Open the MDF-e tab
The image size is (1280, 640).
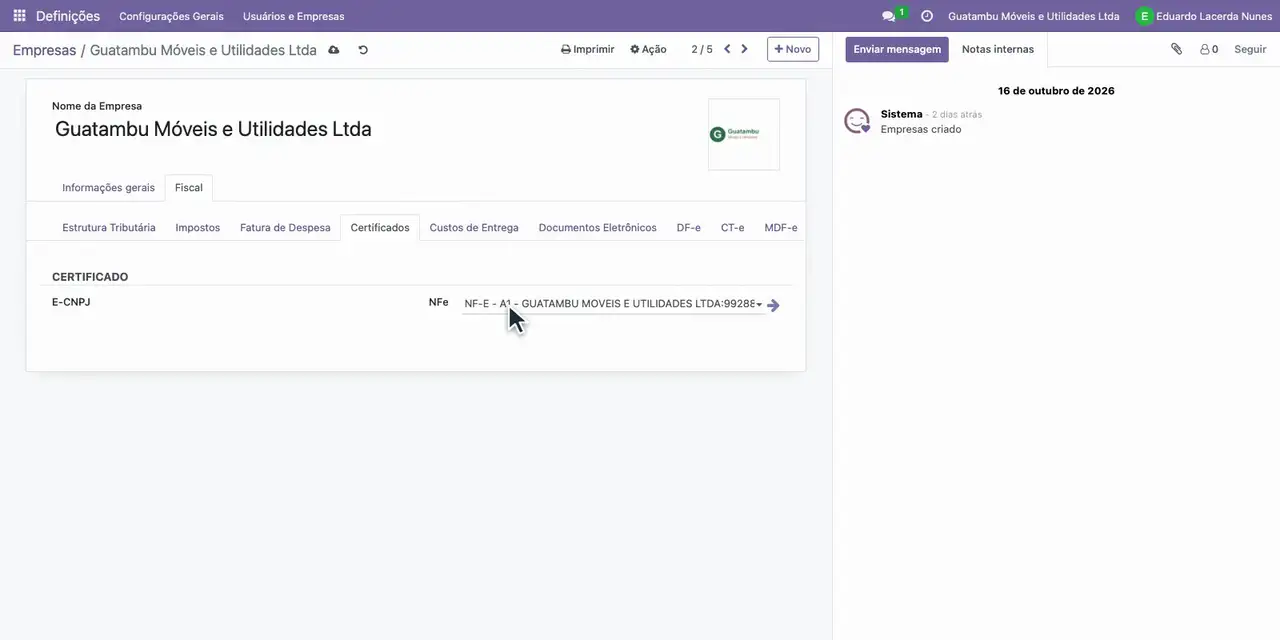[x=781, y=228]
